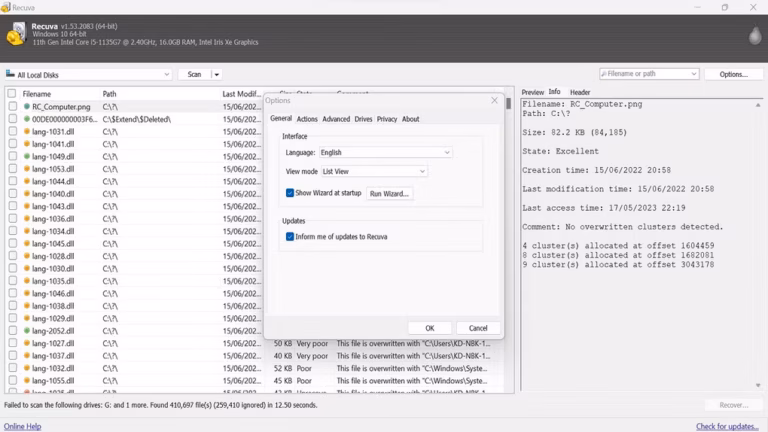This screenshot has width=768, height=432.
Task: Click the green status dot for lang-2052.dll
Action: [x=26, y=331]
